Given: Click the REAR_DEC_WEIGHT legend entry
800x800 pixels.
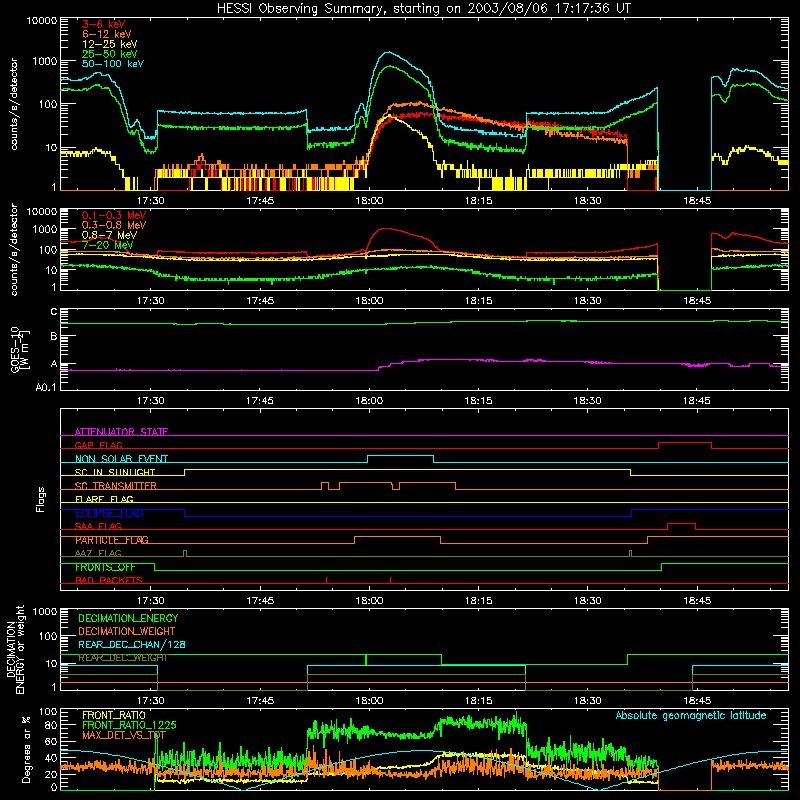Looking at the screenshot, I should click(x=122, y=658).
